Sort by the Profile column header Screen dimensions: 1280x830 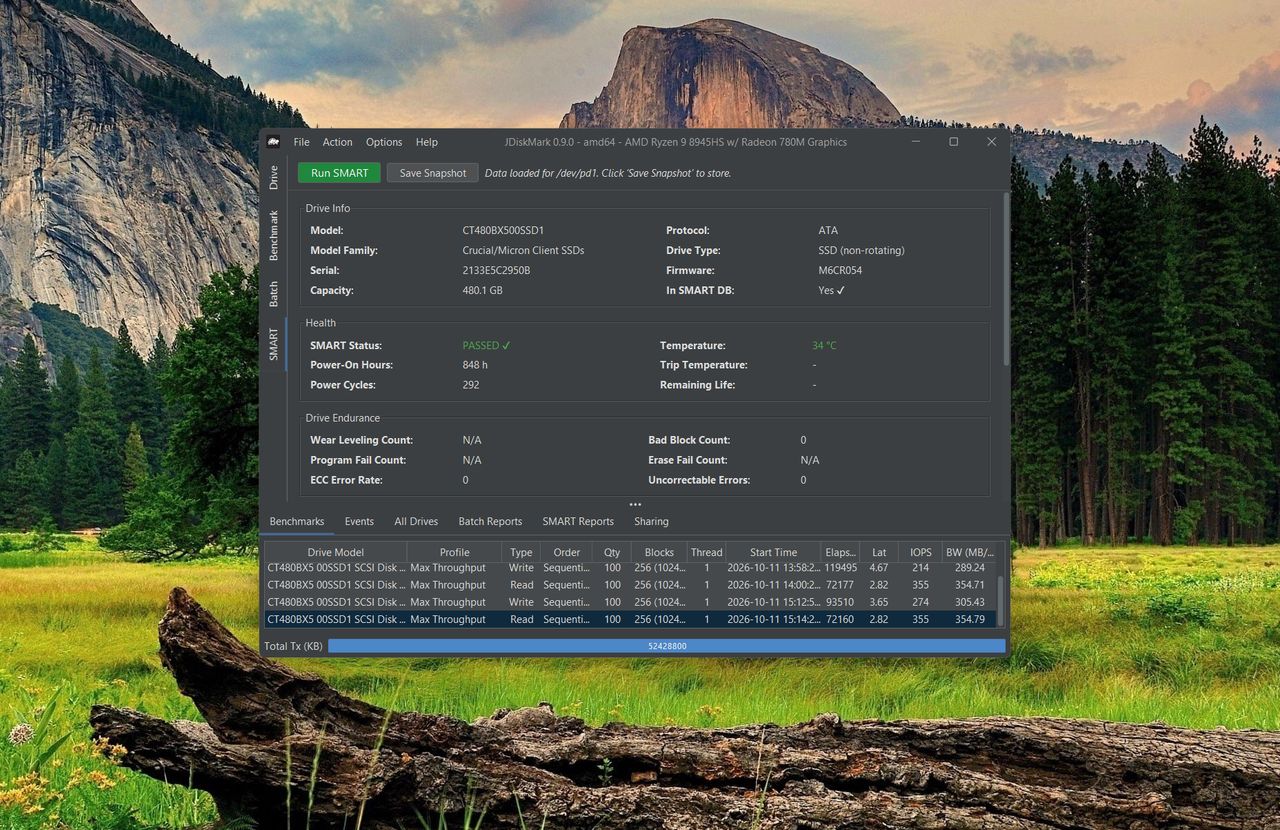[x=454, y=552]
